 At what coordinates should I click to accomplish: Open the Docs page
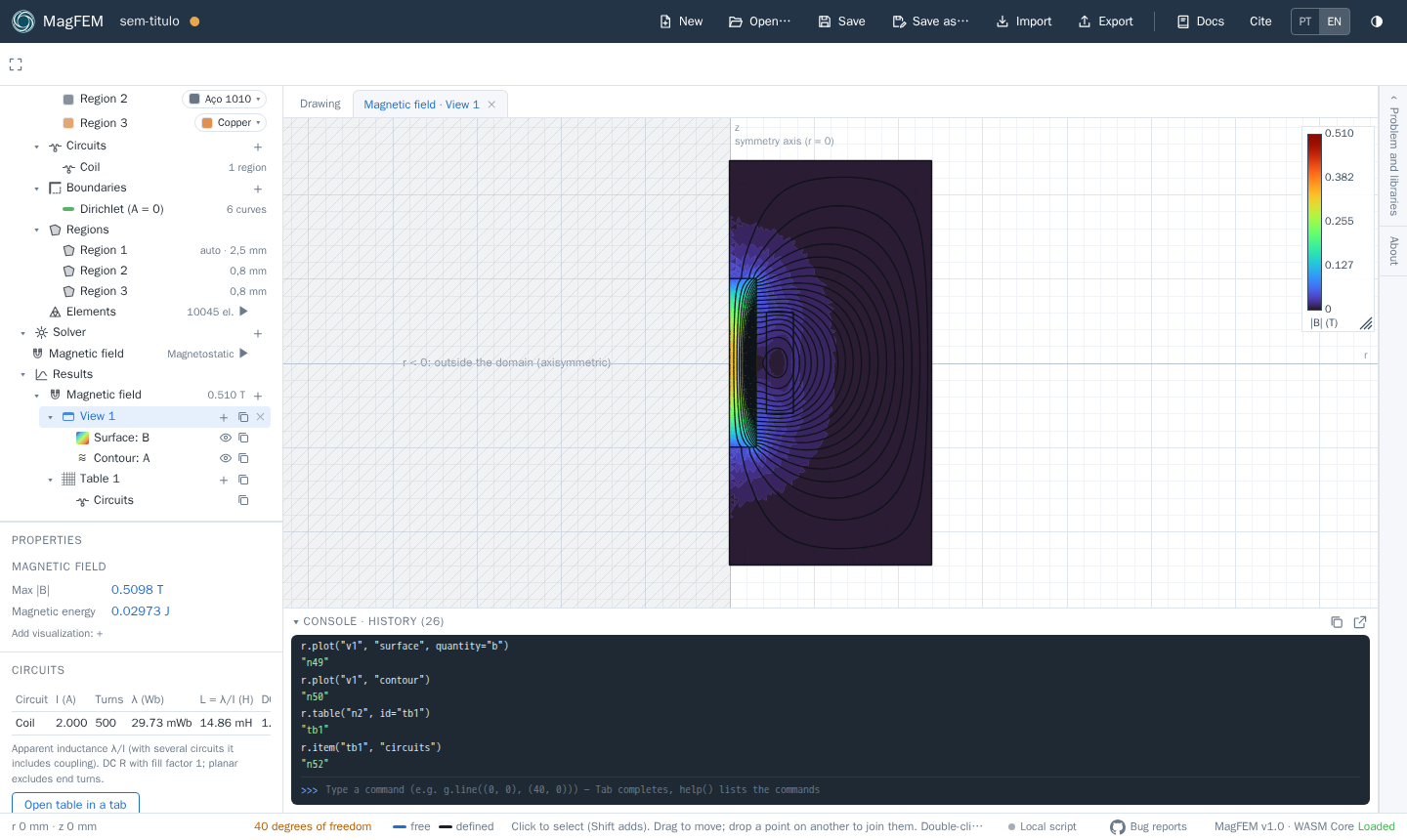1201,21
